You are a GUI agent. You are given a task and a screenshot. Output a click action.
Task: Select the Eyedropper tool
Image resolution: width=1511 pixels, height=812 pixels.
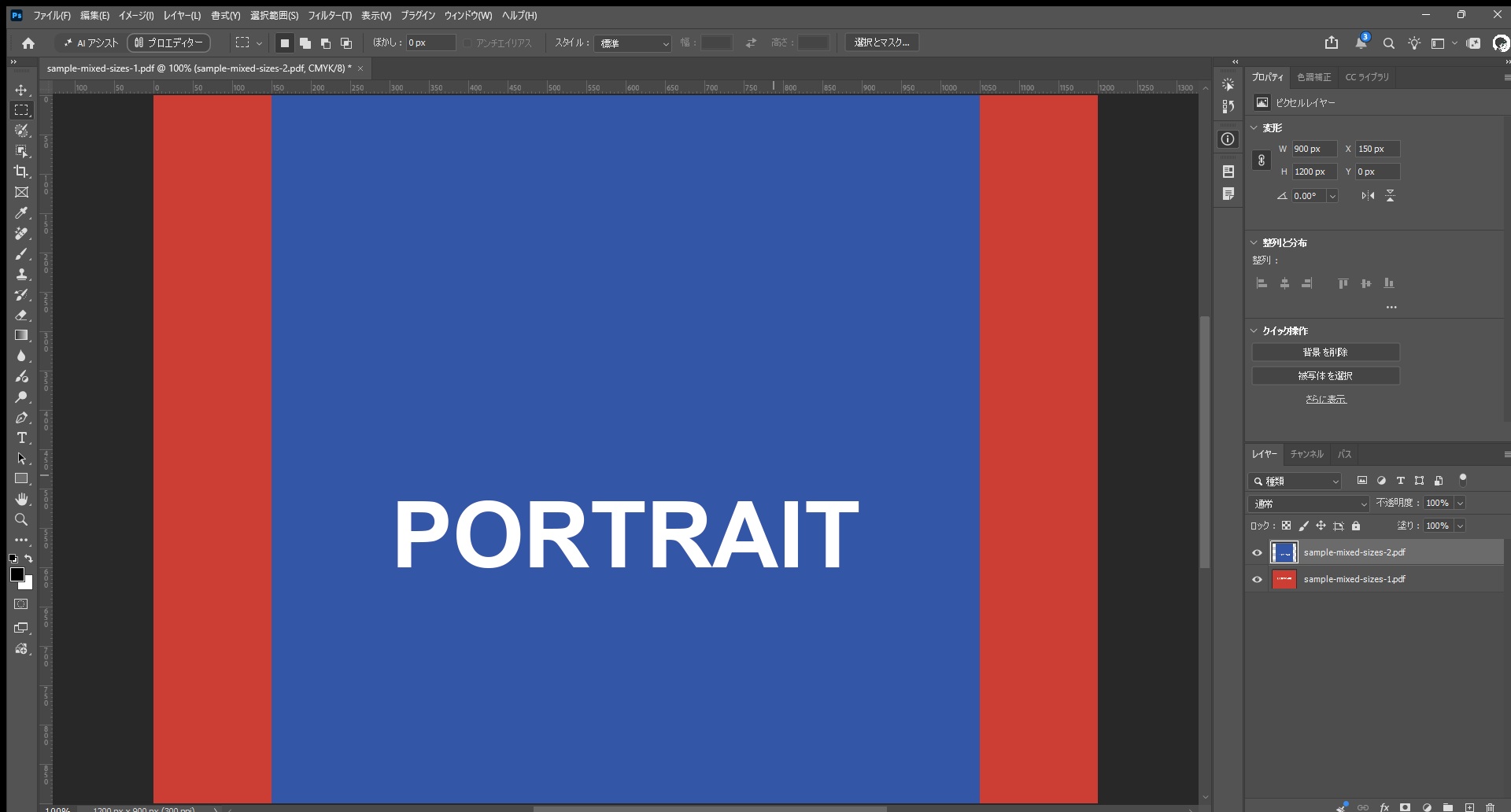pyautogui.click(x=21, y=212)
